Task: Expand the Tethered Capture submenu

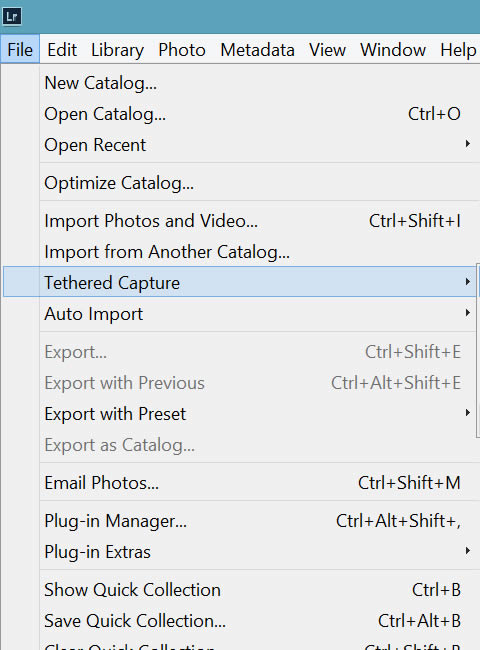Action: point(240,282)
